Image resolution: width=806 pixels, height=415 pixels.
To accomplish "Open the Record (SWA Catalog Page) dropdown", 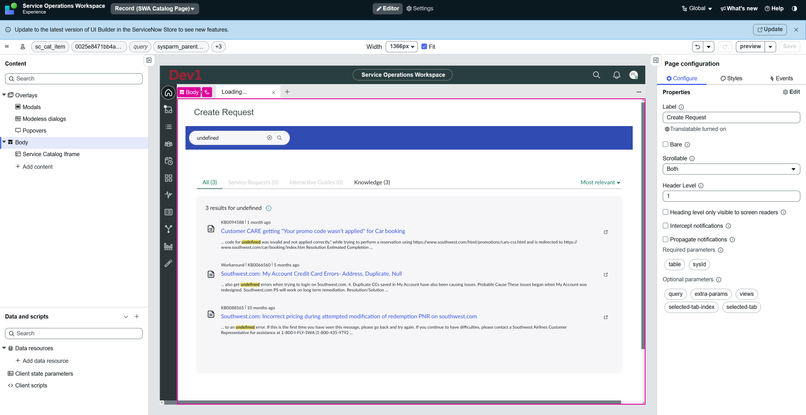I will (x=155, y=9).
